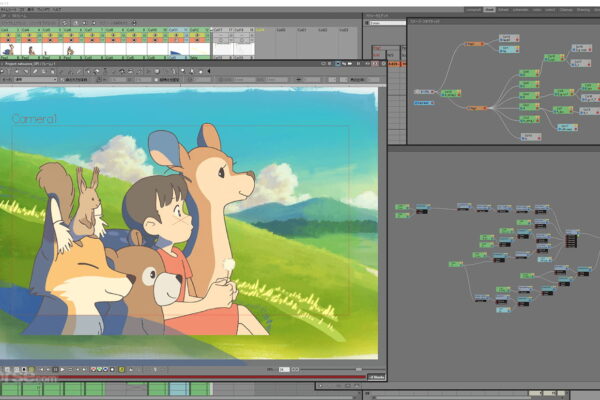
Task: Click the blue shape thumbnail in Col11
Action: click(178, 49)
